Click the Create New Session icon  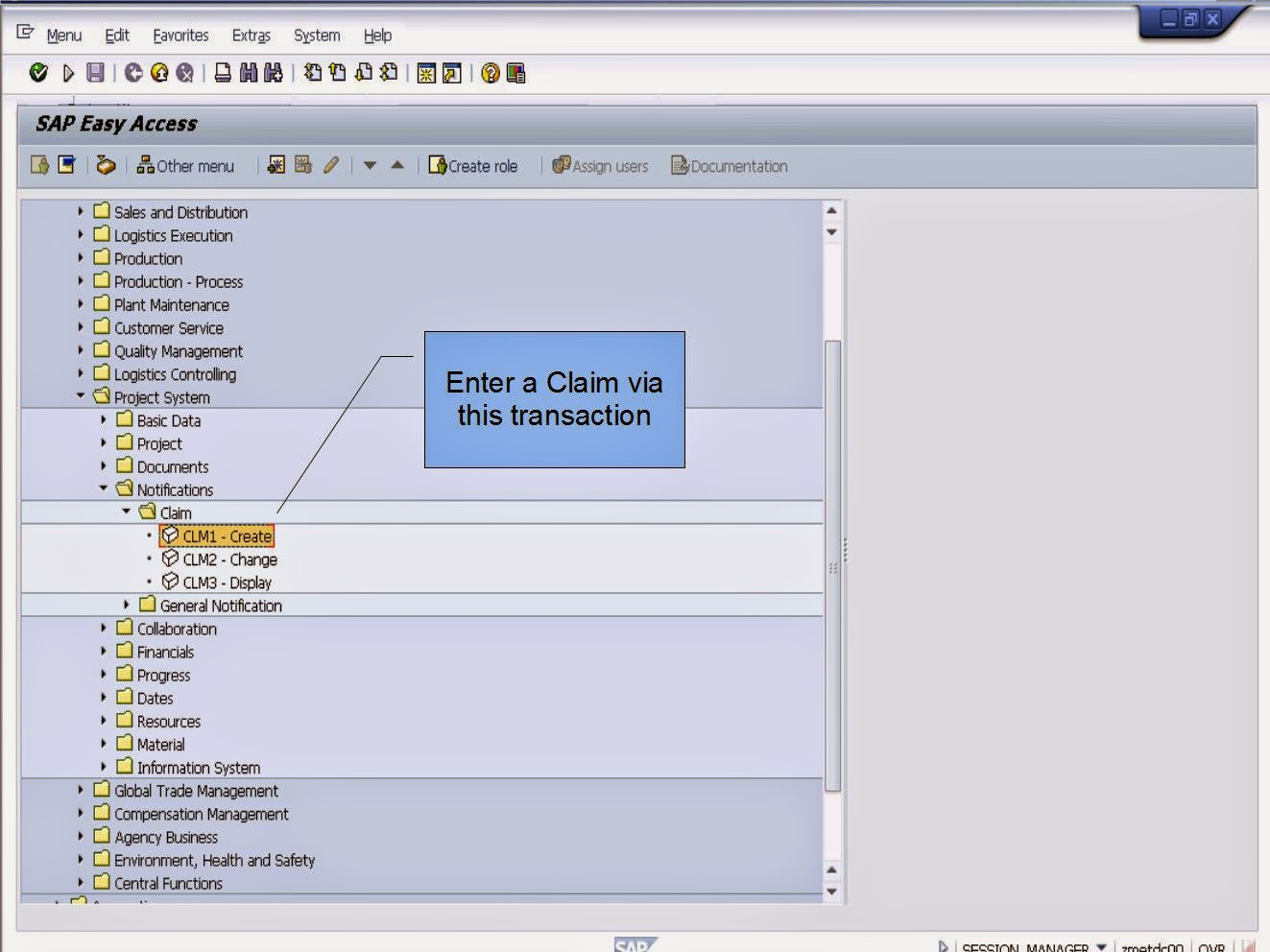pyautogui.click(x=426, y=73)
